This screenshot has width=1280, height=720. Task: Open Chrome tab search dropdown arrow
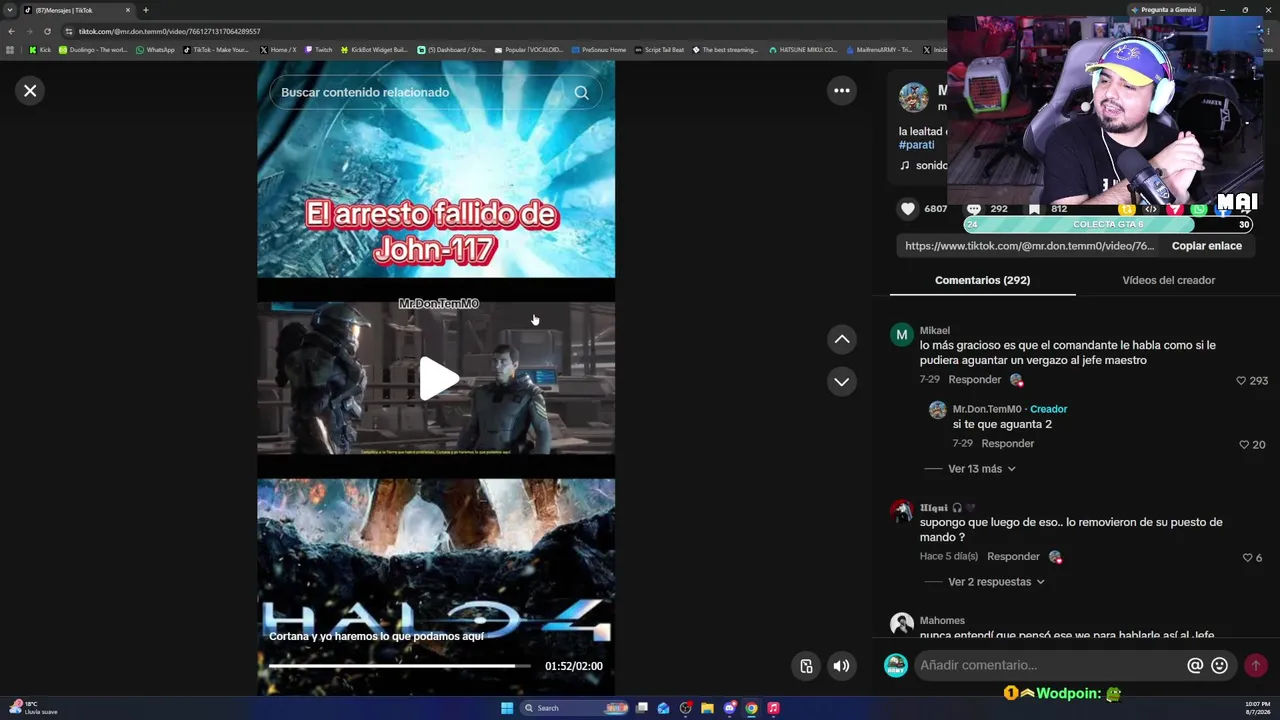click(10, 10)
